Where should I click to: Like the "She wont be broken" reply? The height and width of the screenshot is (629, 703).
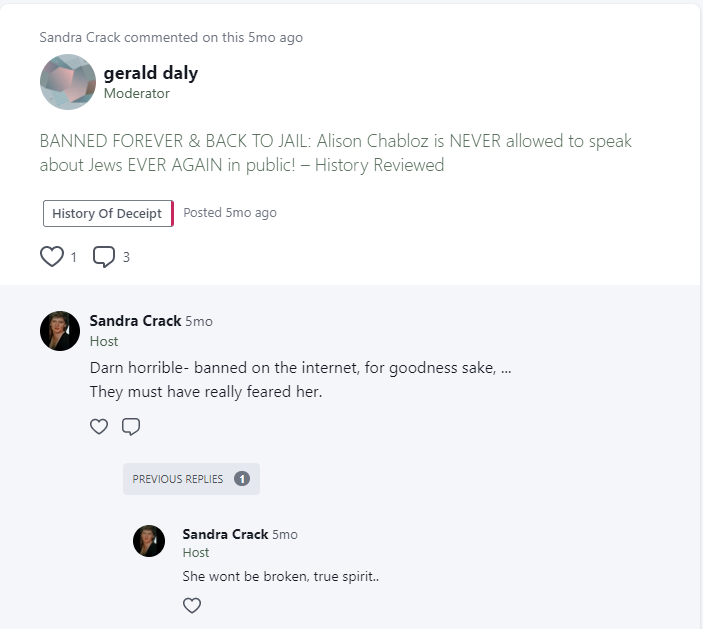click(x=192, y=606)
